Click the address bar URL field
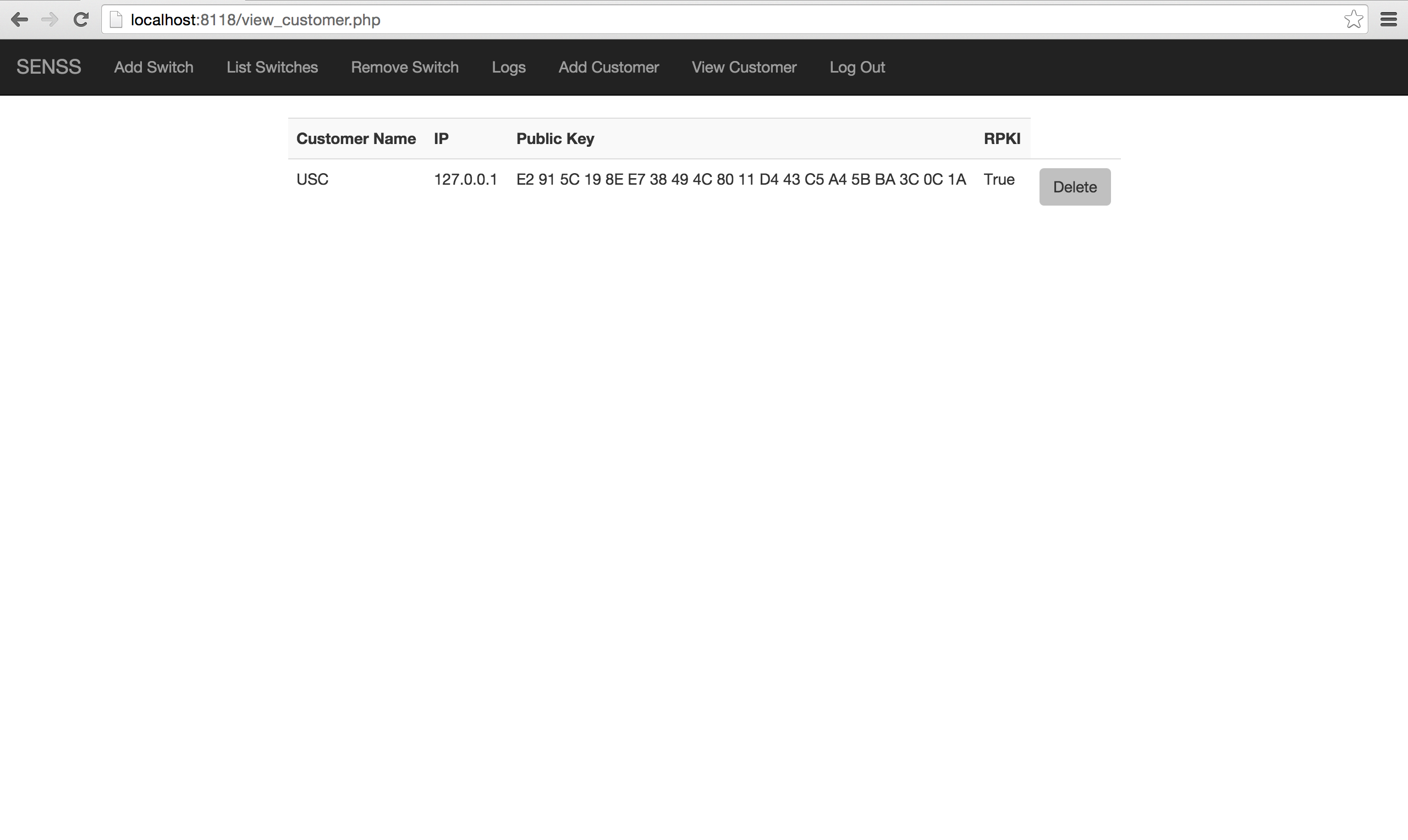 pos(679,20)
